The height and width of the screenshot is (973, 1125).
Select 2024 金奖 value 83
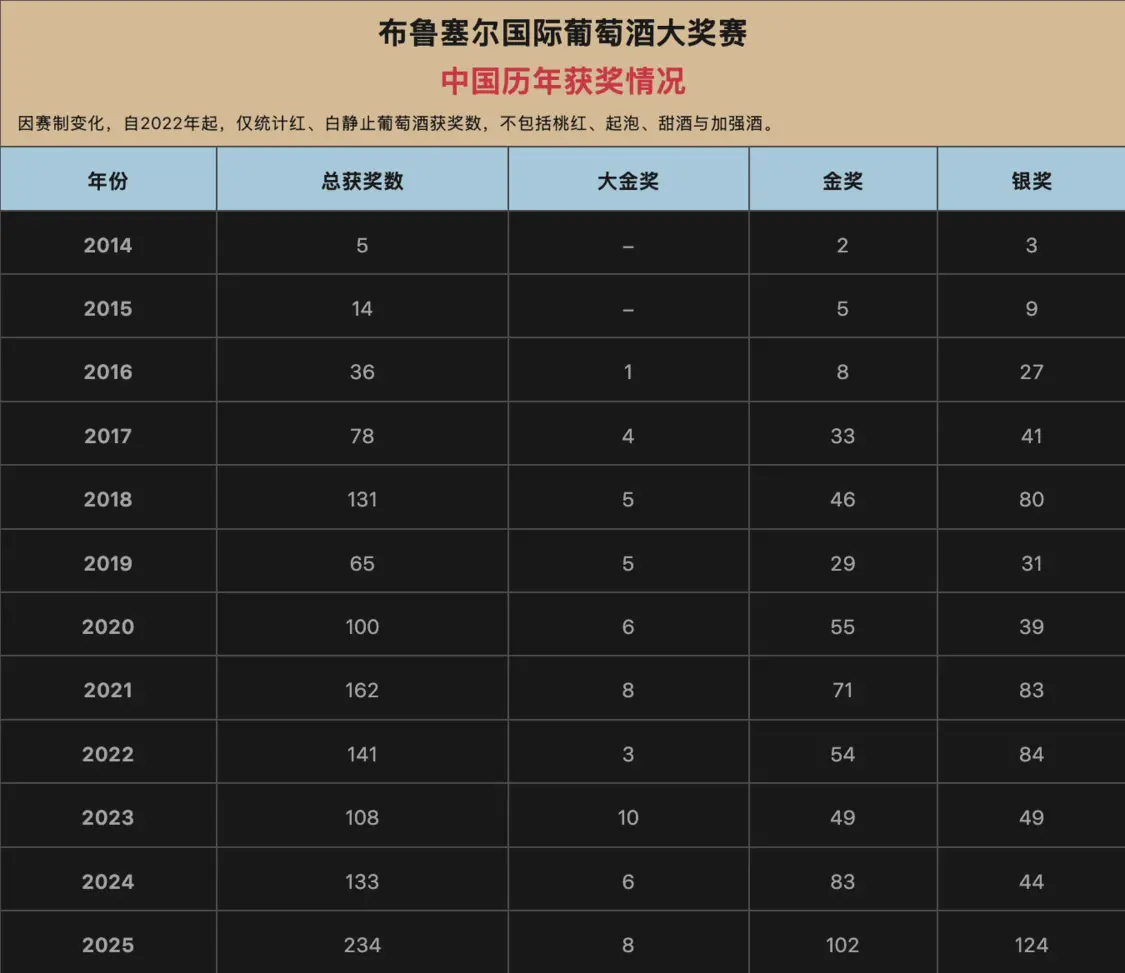[x=842, y=881]
